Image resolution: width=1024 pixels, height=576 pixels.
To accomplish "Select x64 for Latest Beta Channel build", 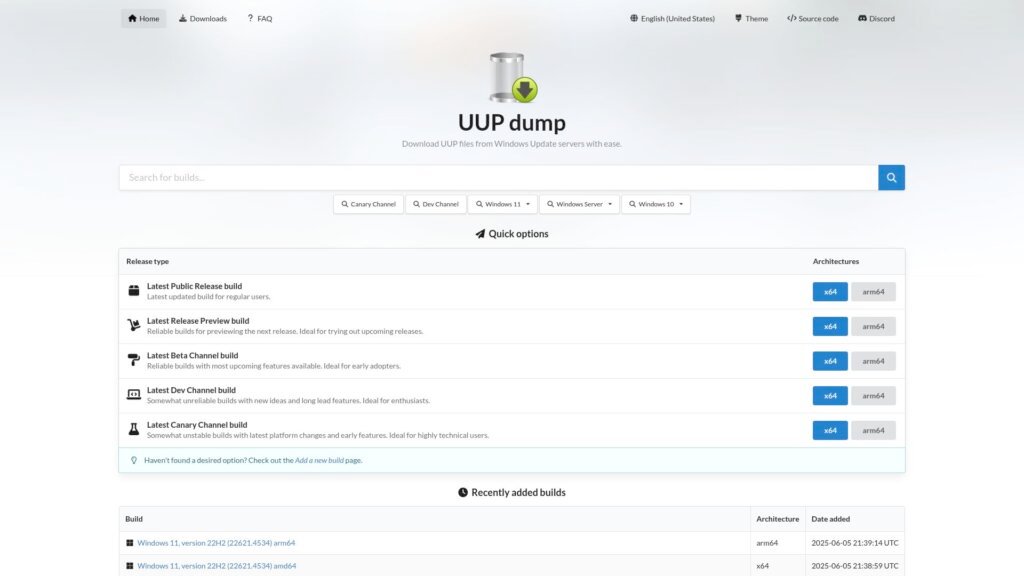I will 830,361.
